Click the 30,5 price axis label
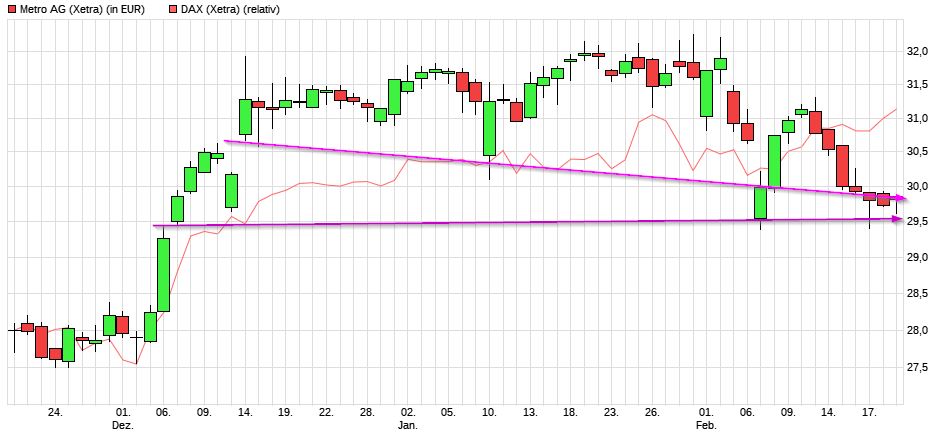This screenshot has height=435, width=943. [919, 152]
